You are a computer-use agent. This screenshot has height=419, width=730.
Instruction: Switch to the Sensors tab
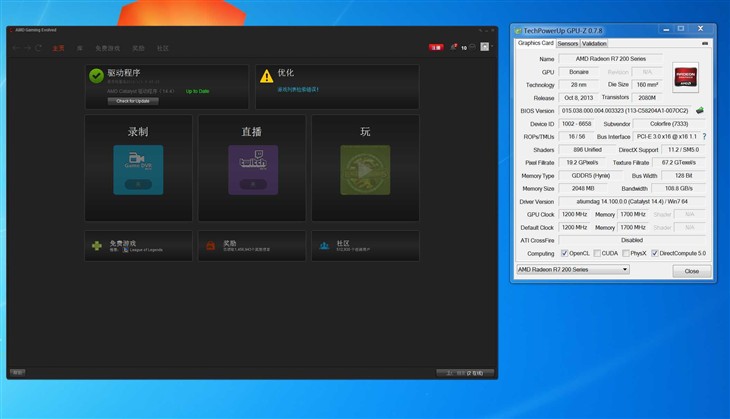pos(567,44)
